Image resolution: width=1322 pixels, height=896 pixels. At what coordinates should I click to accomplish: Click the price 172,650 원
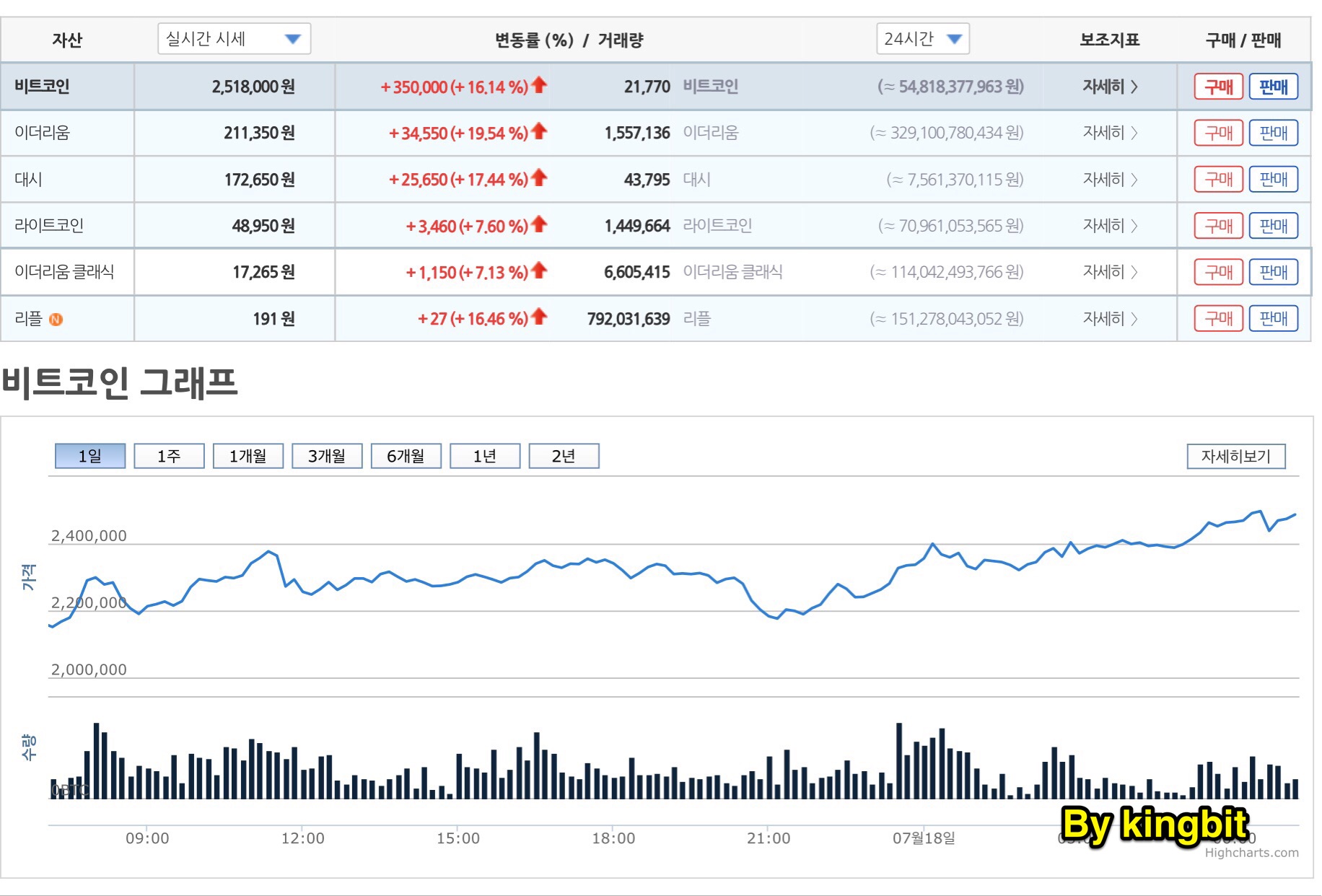click(x=259, y=179)
